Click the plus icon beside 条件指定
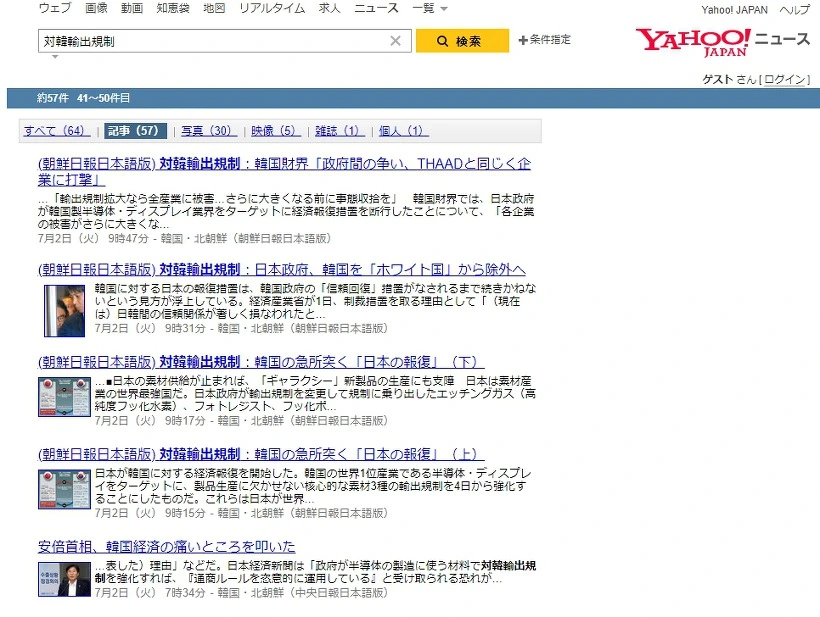The width and height of the screenshot is (820, 617). click(x=524, y=41)
